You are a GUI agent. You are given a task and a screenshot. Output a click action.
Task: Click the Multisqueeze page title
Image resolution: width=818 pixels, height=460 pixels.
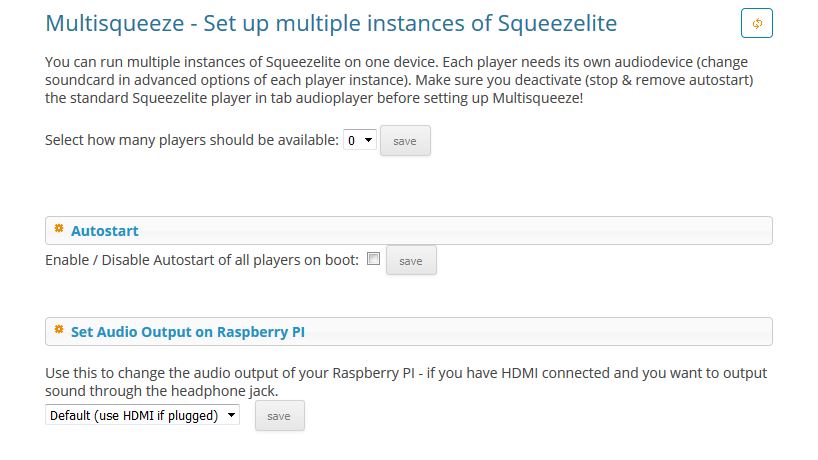pos(331,23)
